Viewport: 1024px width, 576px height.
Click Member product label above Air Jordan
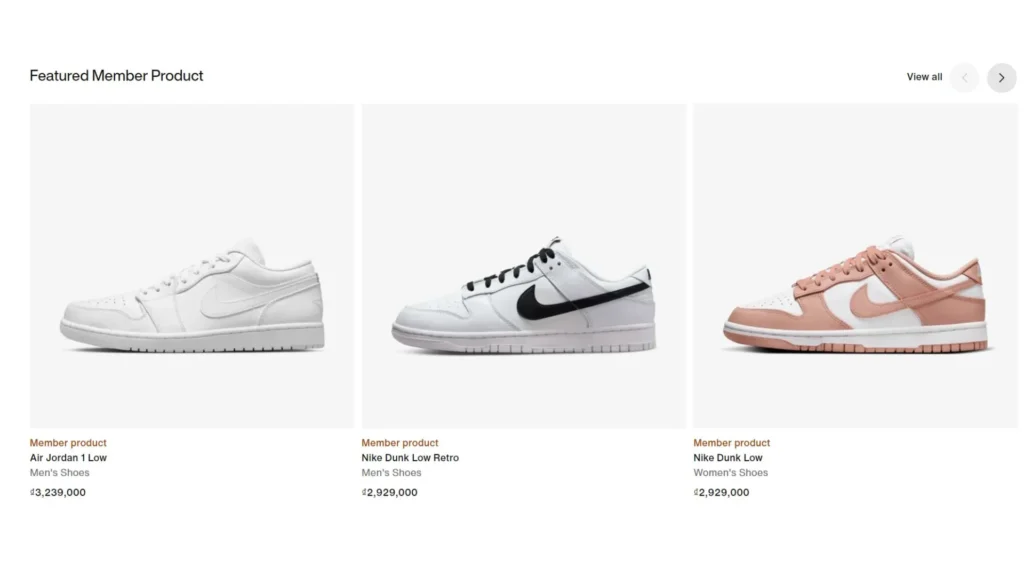[x=68, y=443]
